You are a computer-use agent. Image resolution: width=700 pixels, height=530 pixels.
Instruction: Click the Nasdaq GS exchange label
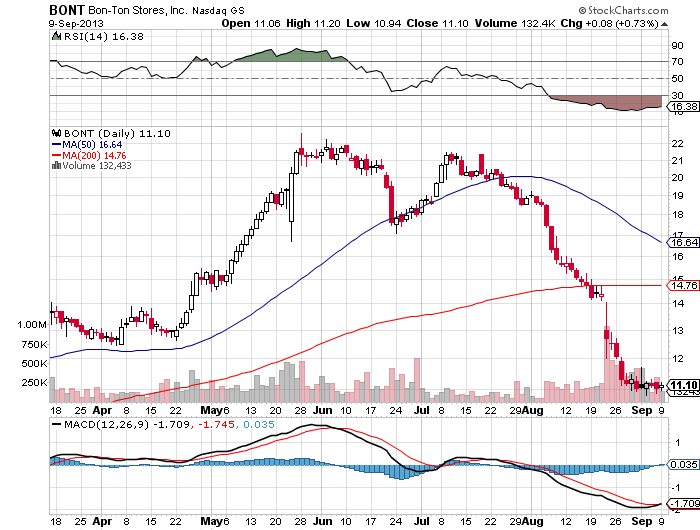[218, 10]
